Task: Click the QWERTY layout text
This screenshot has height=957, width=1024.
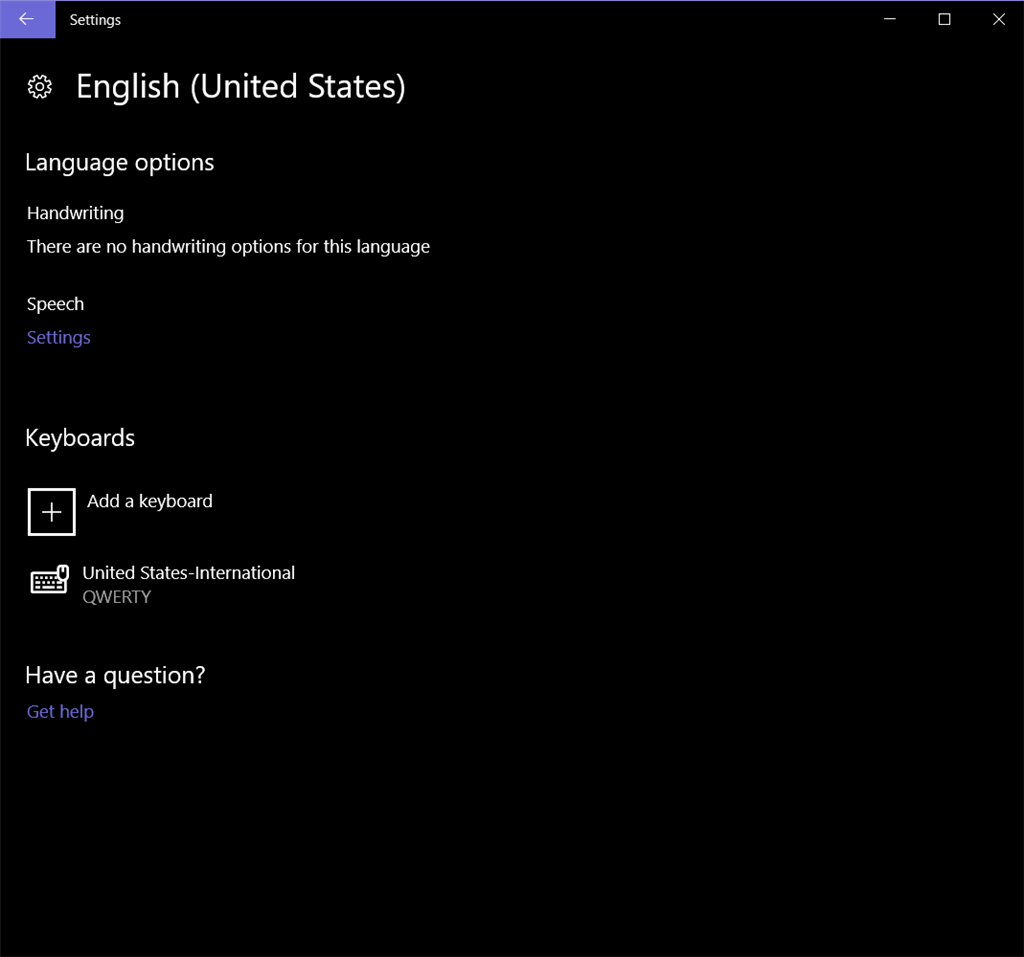Action: [x=116, y=597]
